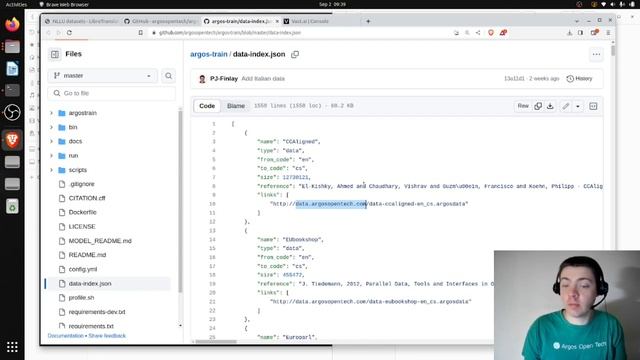Reload the page in Brave
This screenshot has height=360, width=640.
(69, 33)
